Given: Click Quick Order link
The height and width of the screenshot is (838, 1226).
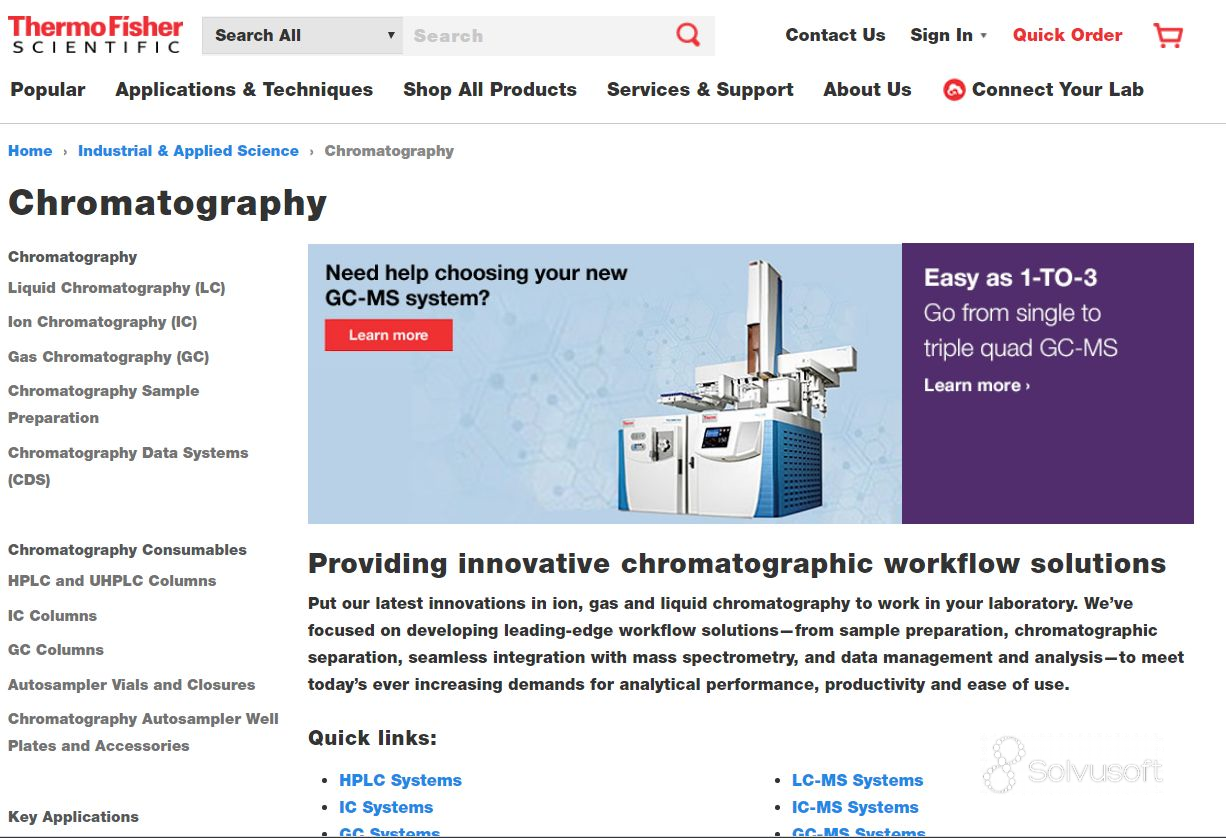Looking at the screenshot, I should click(1067, 35).
